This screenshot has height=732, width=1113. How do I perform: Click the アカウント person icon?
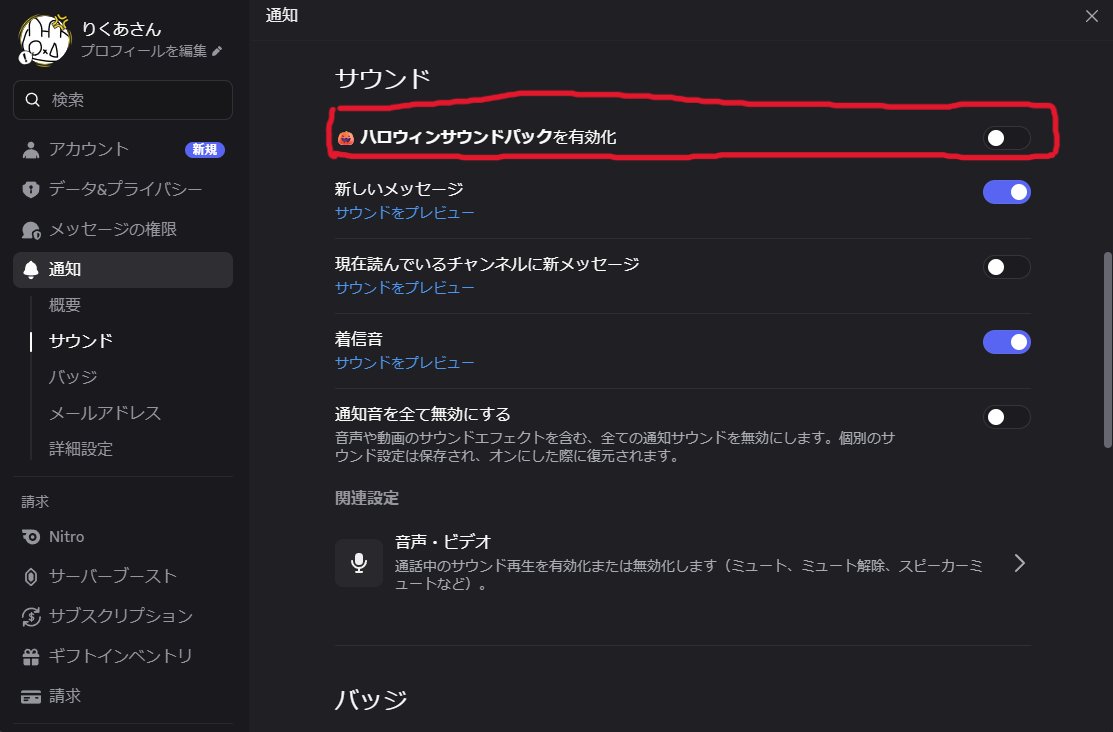[31, 150]
